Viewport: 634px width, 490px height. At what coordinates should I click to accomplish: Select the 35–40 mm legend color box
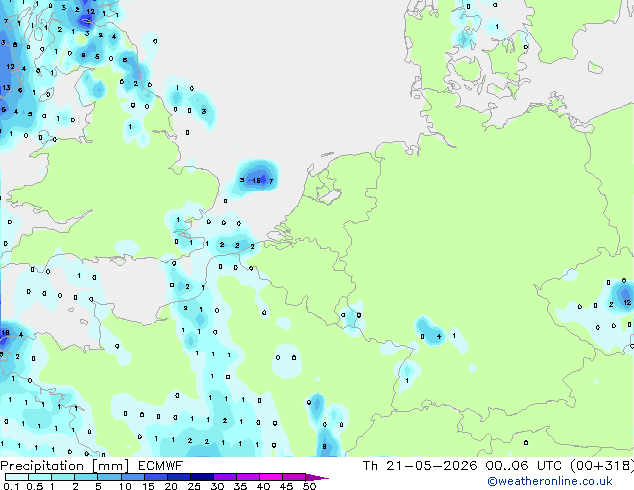[x=247, y=477]
